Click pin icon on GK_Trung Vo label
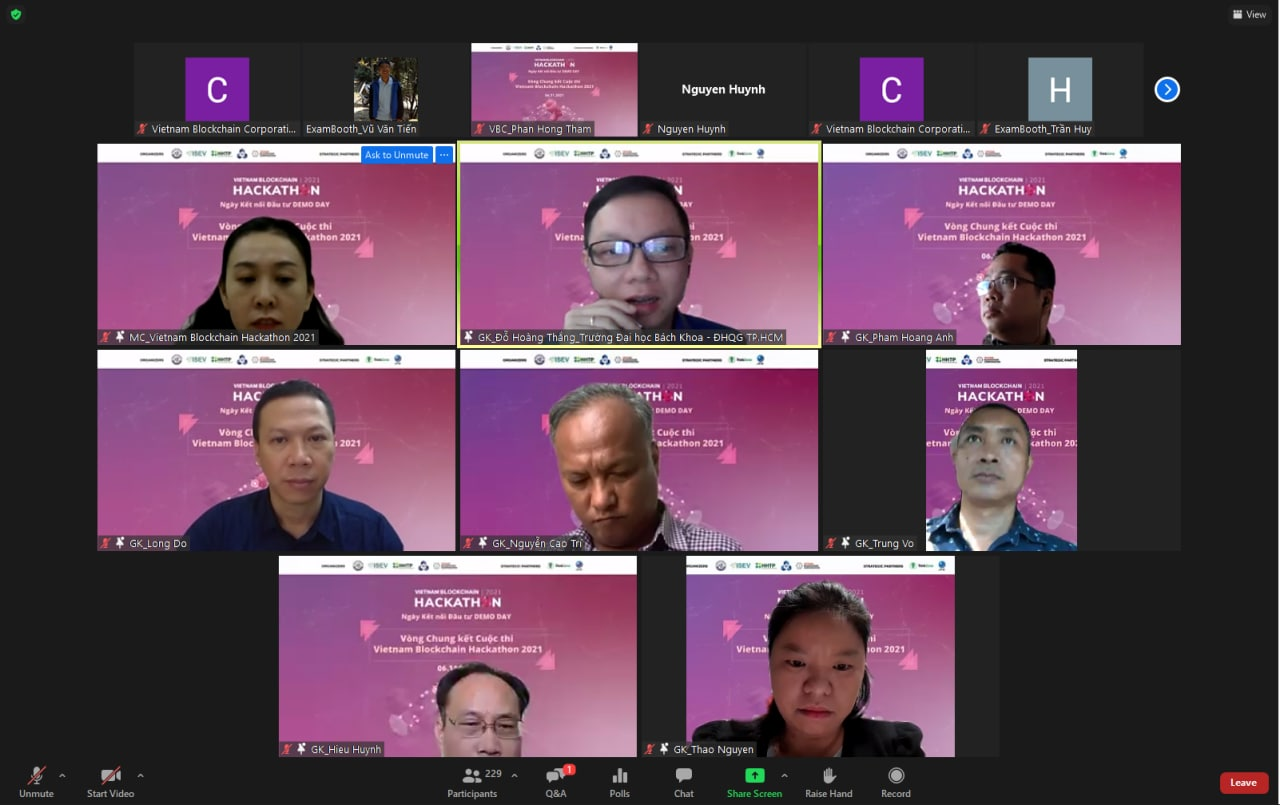Image resolution: width=1280 pixels, height=805 pixels. pyautogui.click(x=845, y=544)
